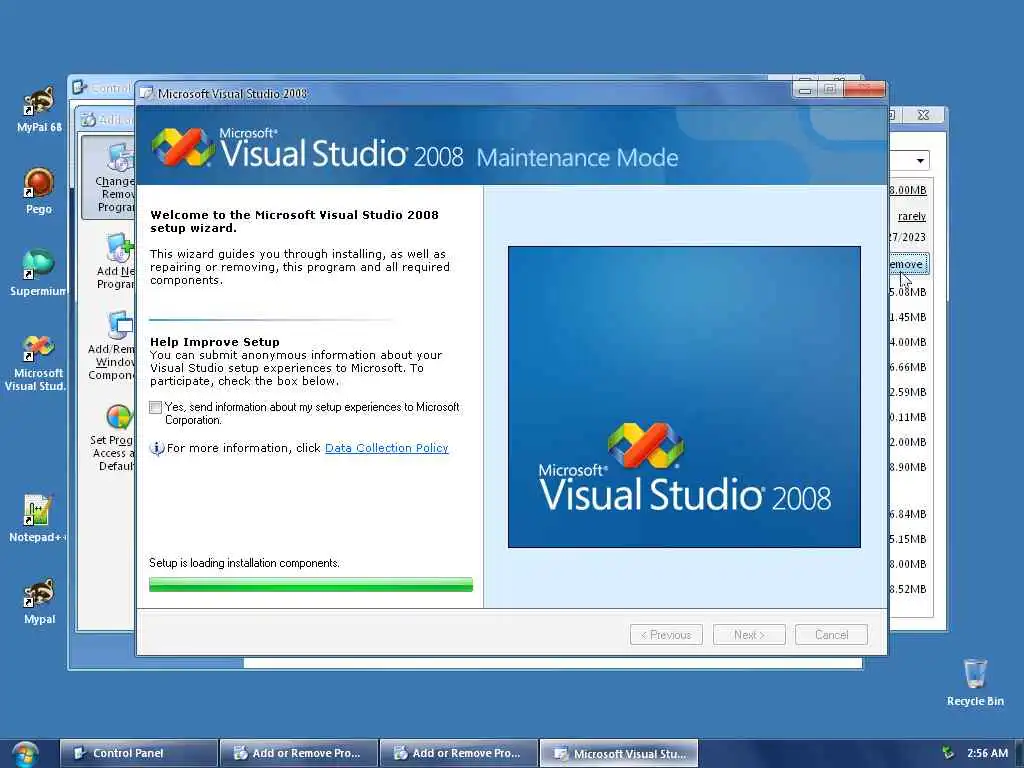Click the 5.15MB size entry

click(908, 539)
